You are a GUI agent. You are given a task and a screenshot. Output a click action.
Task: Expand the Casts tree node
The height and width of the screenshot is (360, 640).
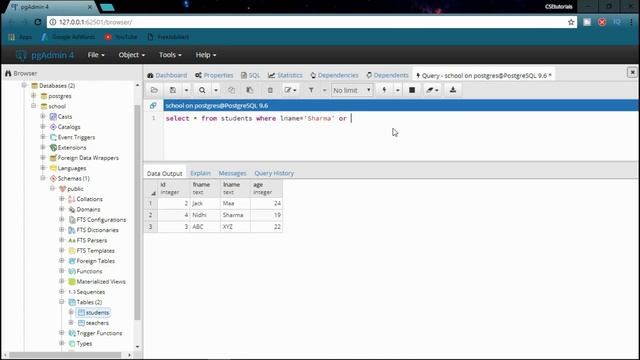click(43, 116)
